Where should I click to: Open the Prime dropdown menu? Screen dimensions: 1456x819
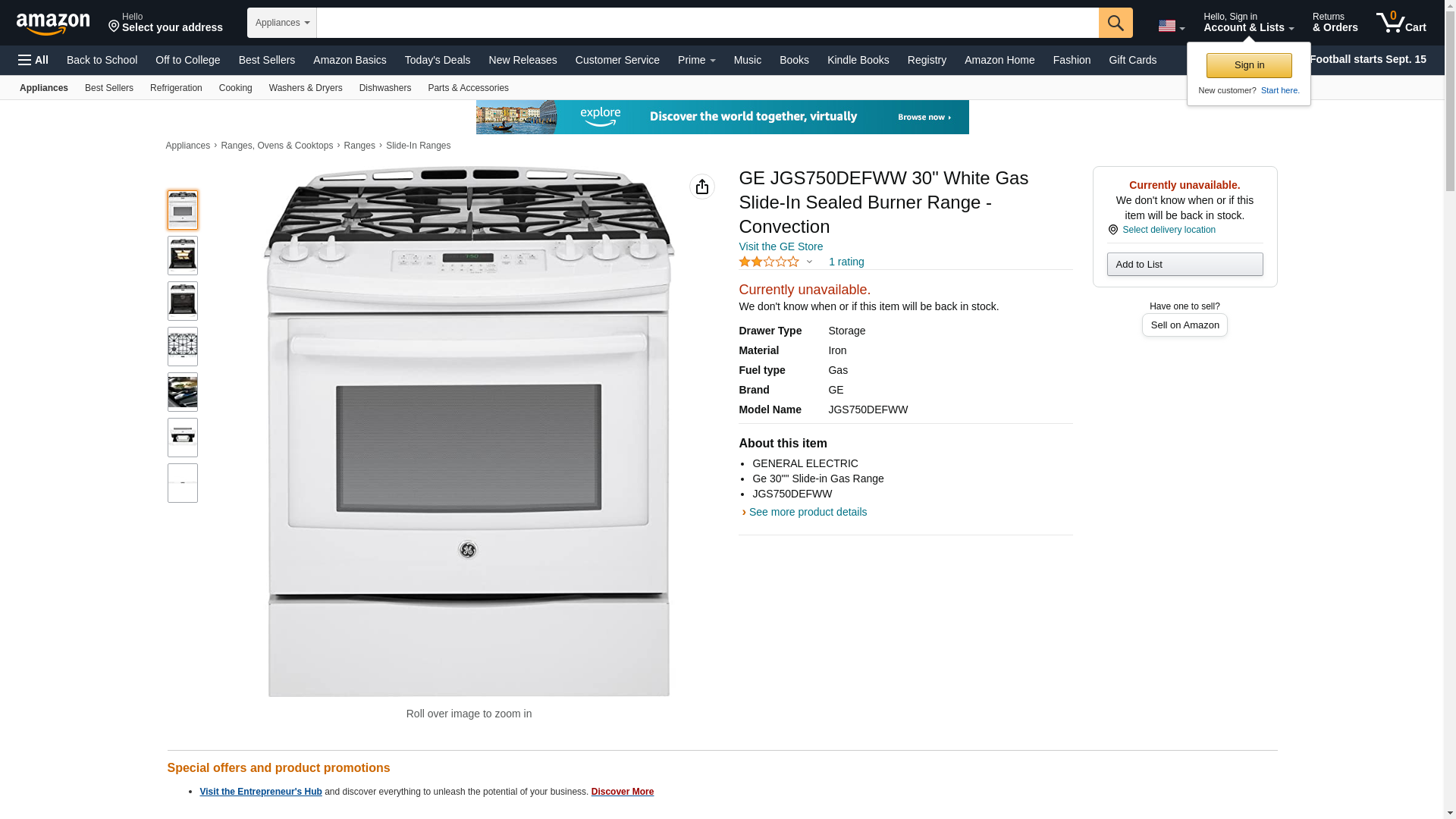click(696, 60)
